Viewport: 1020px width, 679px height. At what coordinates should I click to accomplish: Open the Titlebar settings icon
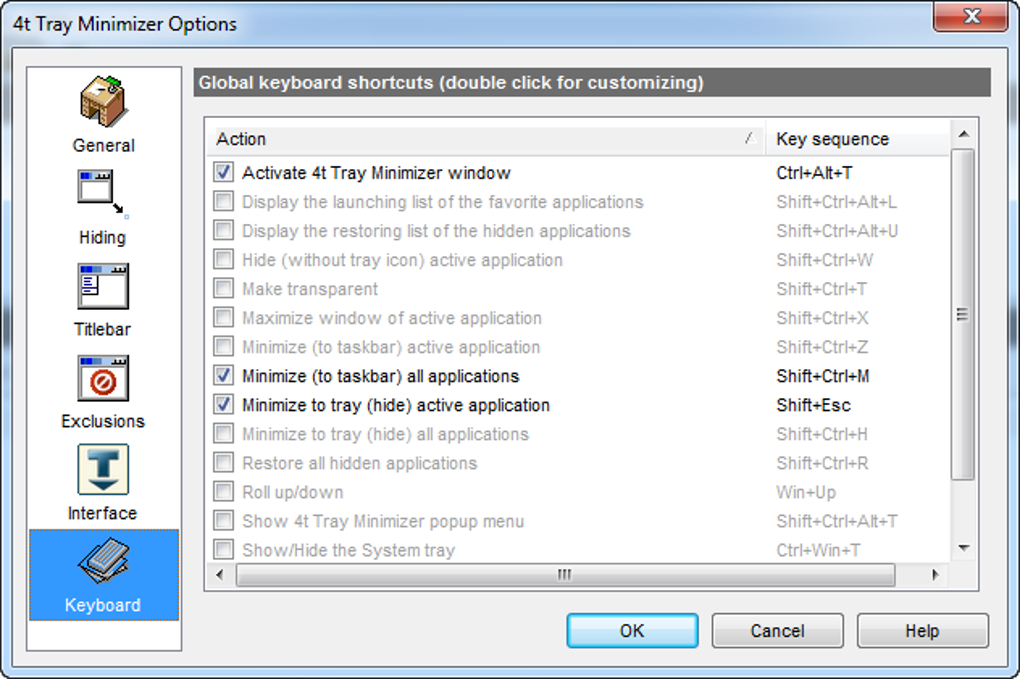[103, 298]
